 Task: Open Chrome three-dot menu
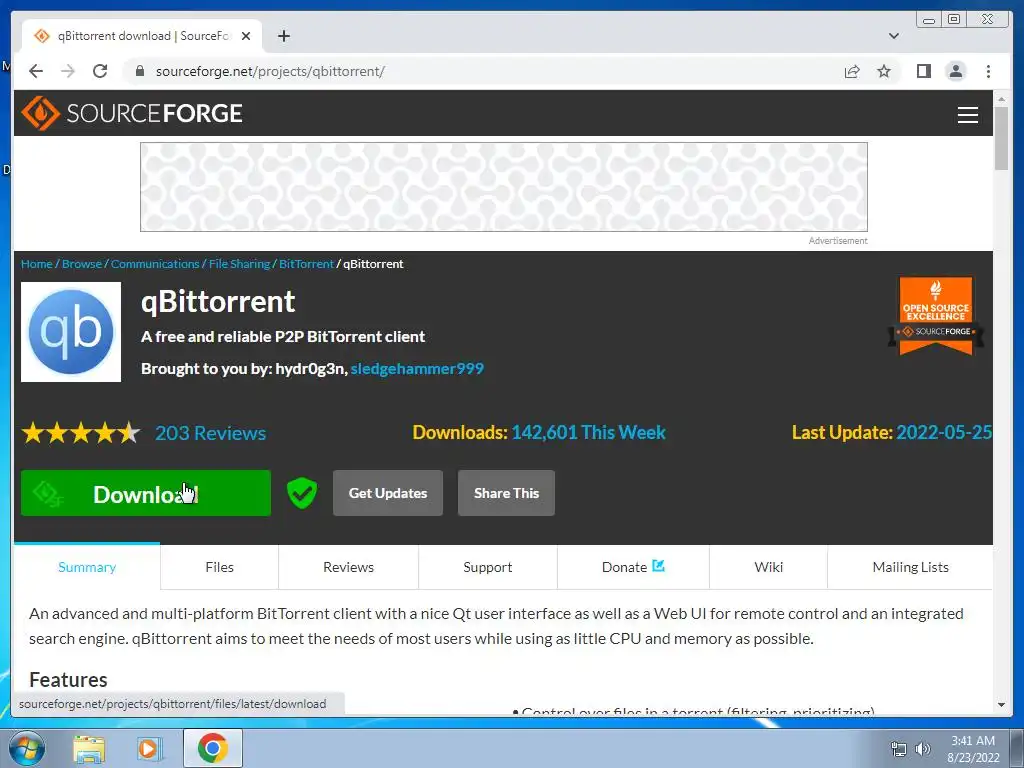(x=988, y=71)
